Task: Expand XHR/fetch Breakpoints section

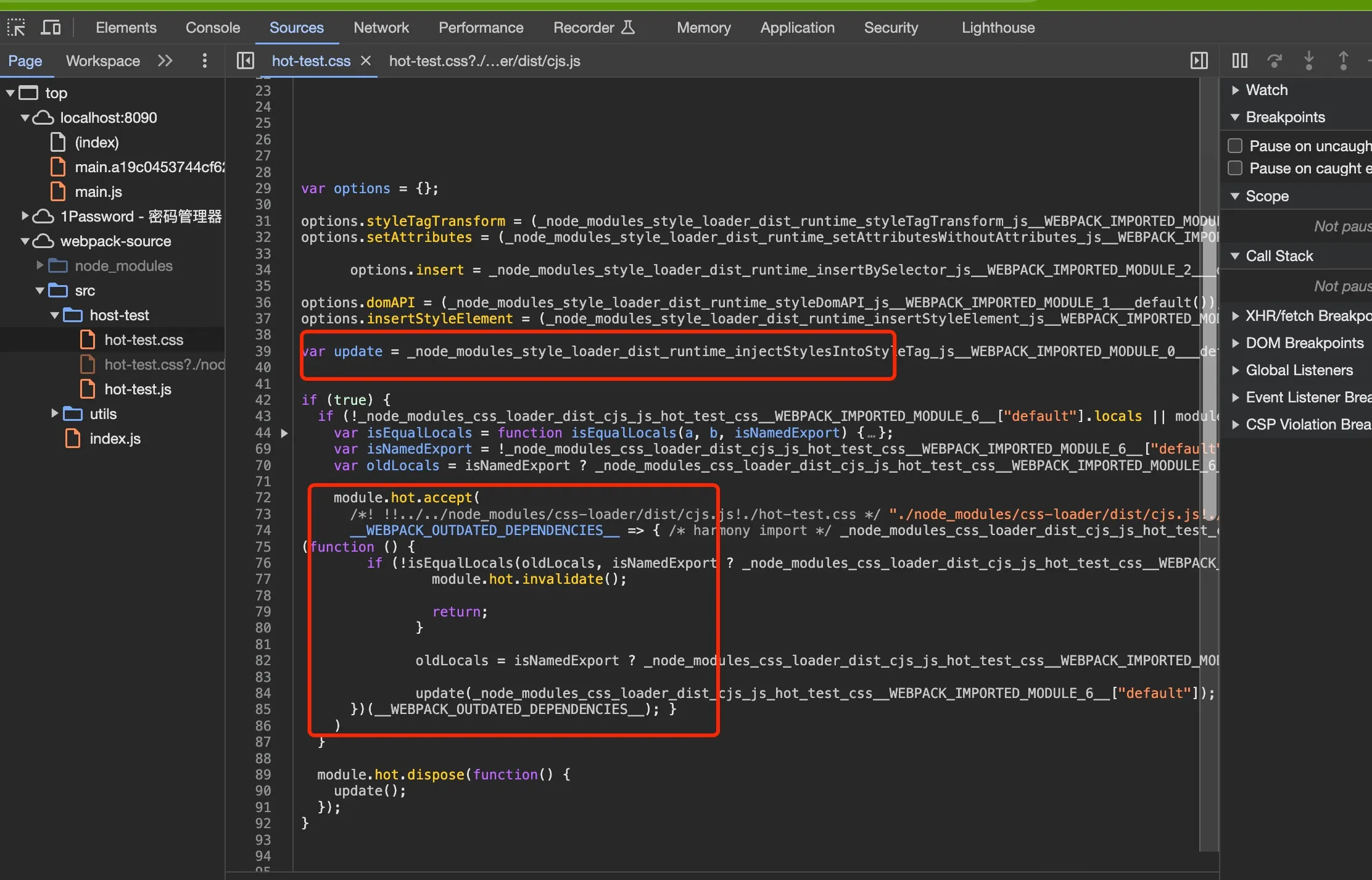Action: pyautogui.click(x=1236, y=316)
